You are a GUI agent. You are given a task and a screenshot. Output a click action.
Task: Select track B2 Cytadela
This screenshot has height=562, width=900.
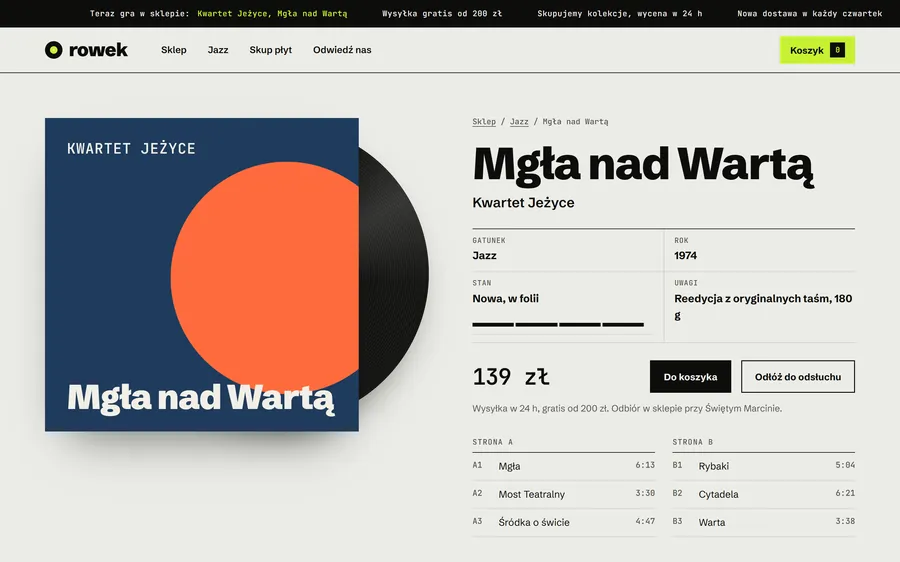tap(763, 494)
